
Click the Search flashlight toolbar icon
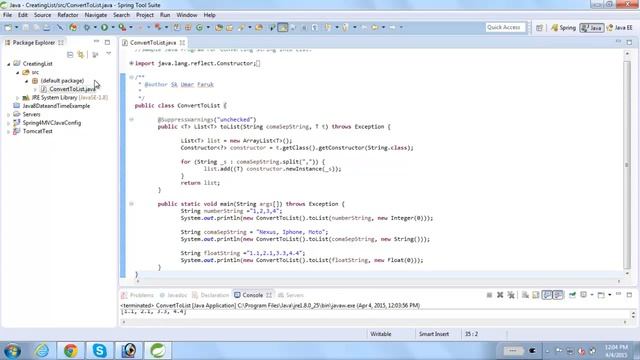(241, 27)
